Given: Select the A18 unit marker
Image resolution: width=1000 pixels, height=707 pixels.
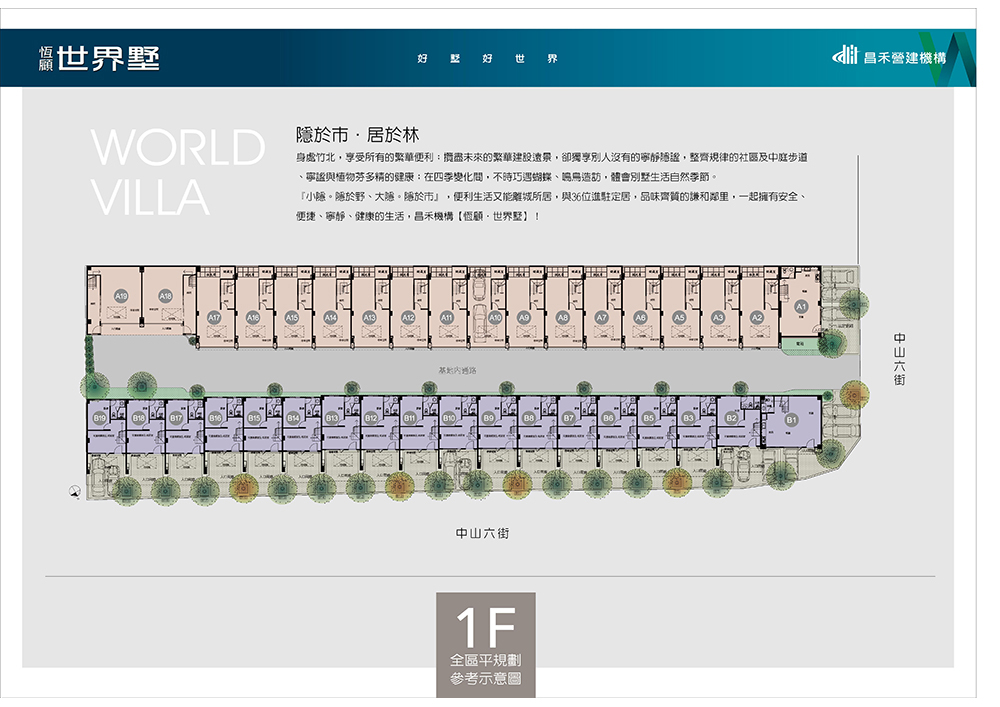Looking at the screenshot, I should [166, 296].
